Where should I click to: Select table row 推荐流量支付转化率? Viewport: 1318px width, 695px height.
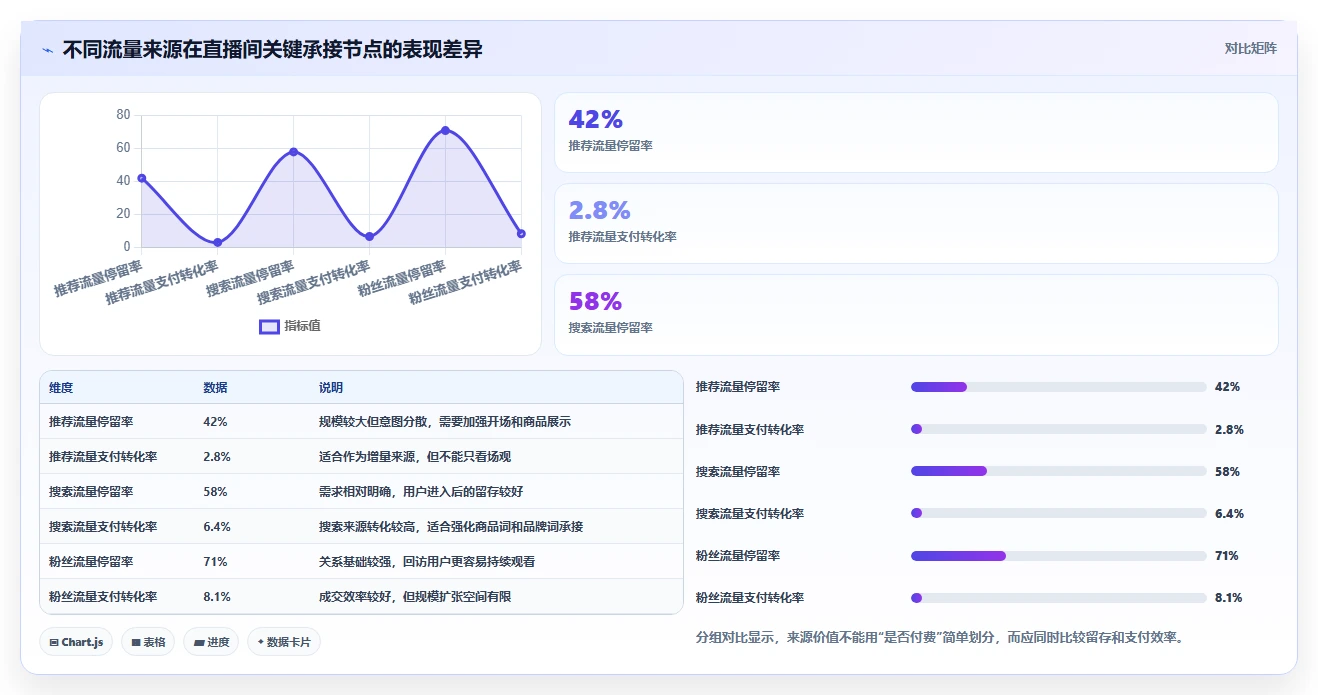(x=361, y=457)
